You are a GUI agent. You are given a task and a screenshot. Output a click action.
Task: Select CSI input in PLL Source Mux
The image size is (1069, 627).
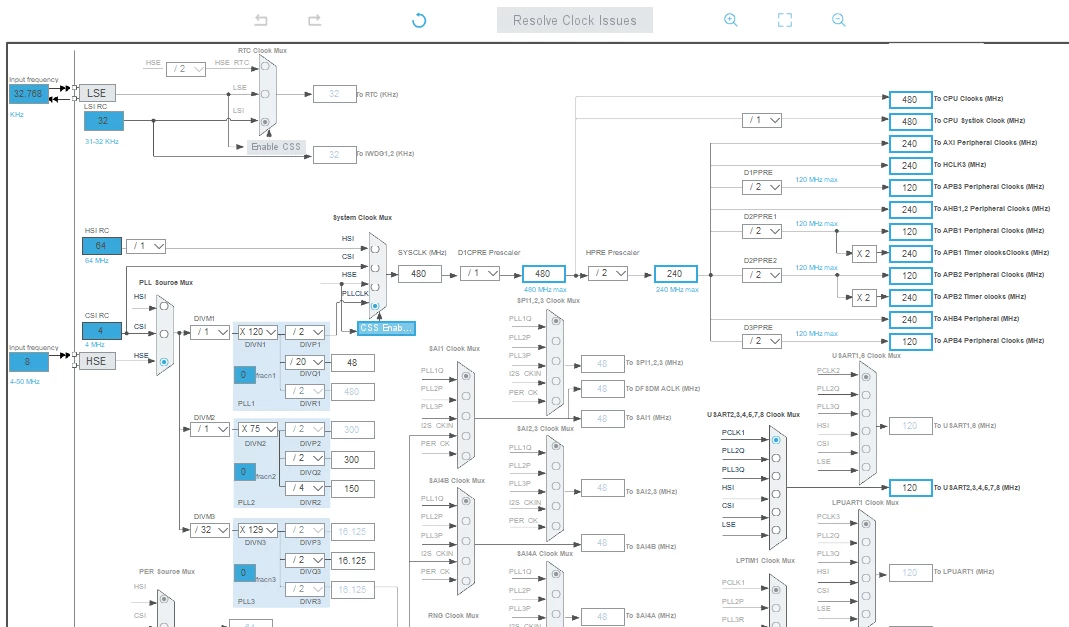tap(164, 334)
